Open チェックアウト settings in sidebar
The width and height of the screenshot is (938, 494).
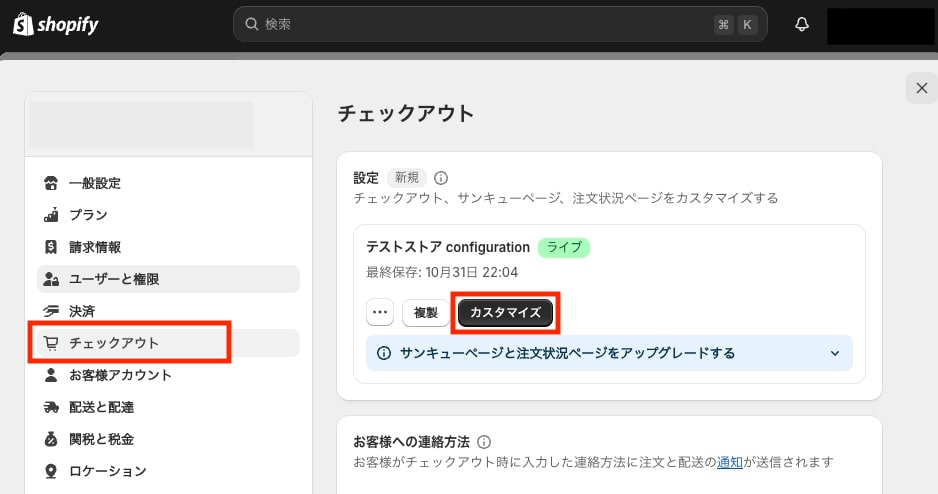[114, 343]
